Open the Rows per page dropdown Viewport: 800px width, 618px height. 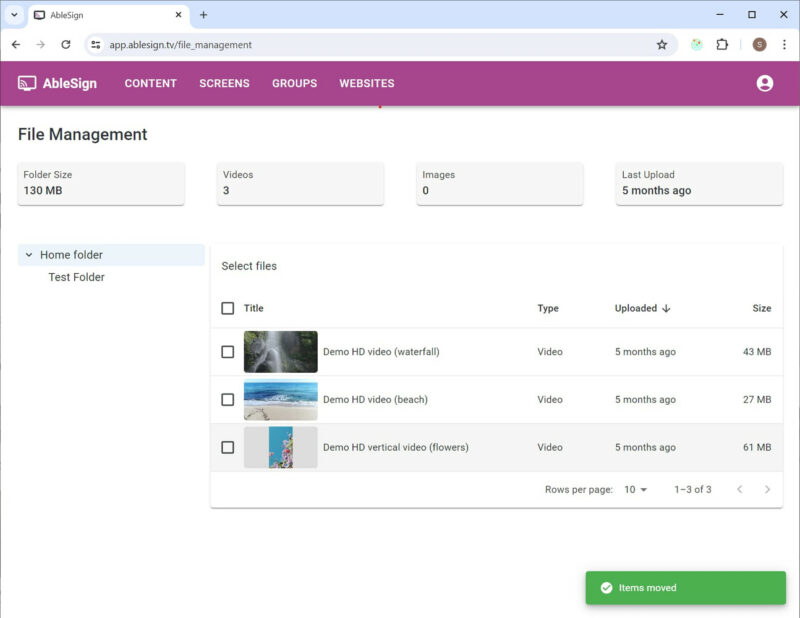(x=635, y=490)
